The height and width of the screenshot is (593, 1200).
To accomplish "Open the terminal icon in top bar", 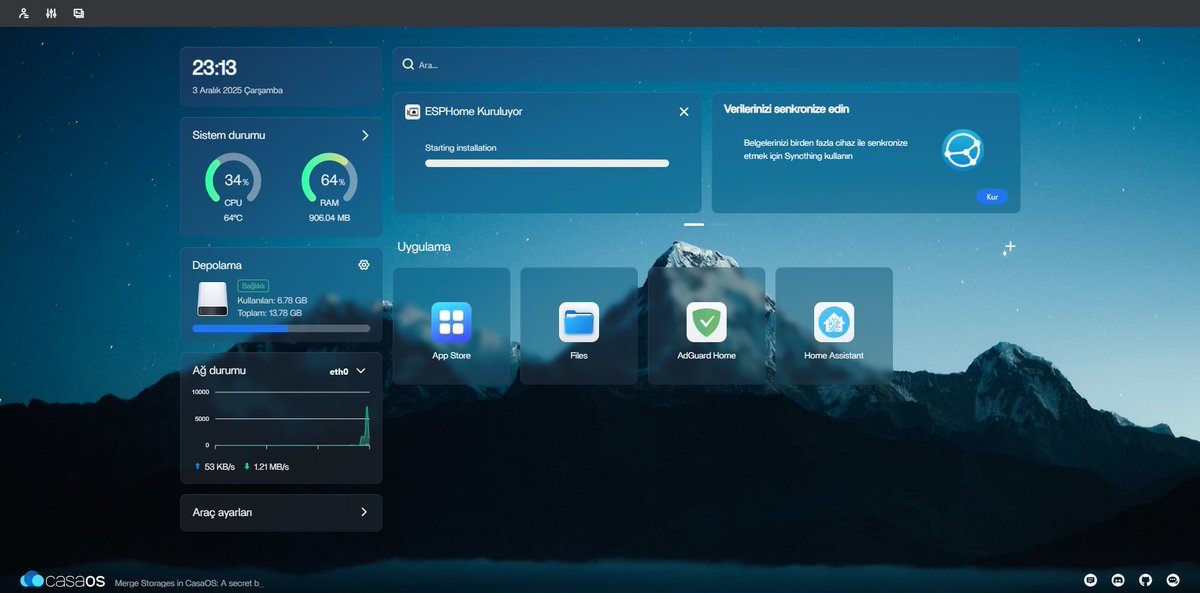I will click(x=79, y=14).
